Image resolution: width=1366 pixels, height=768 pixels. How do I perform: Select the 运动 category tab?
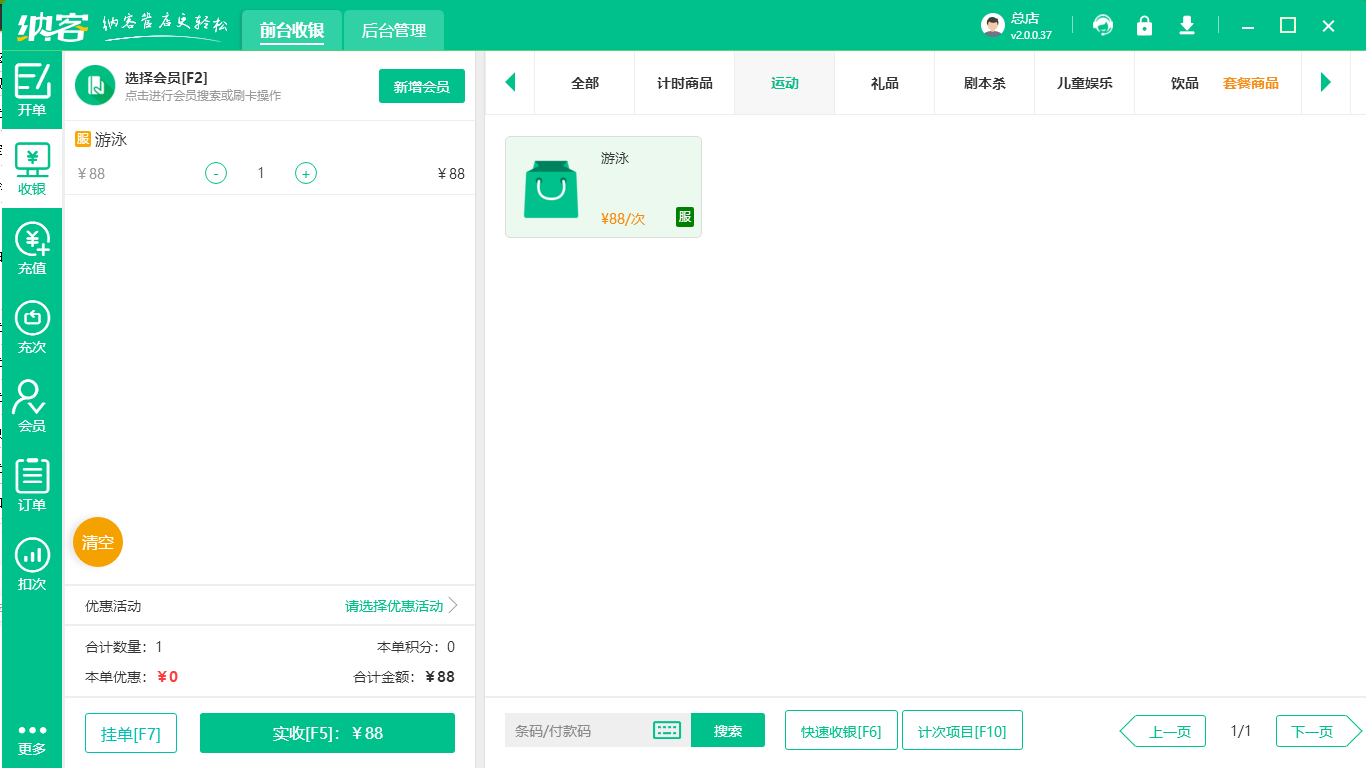(784, 83)
